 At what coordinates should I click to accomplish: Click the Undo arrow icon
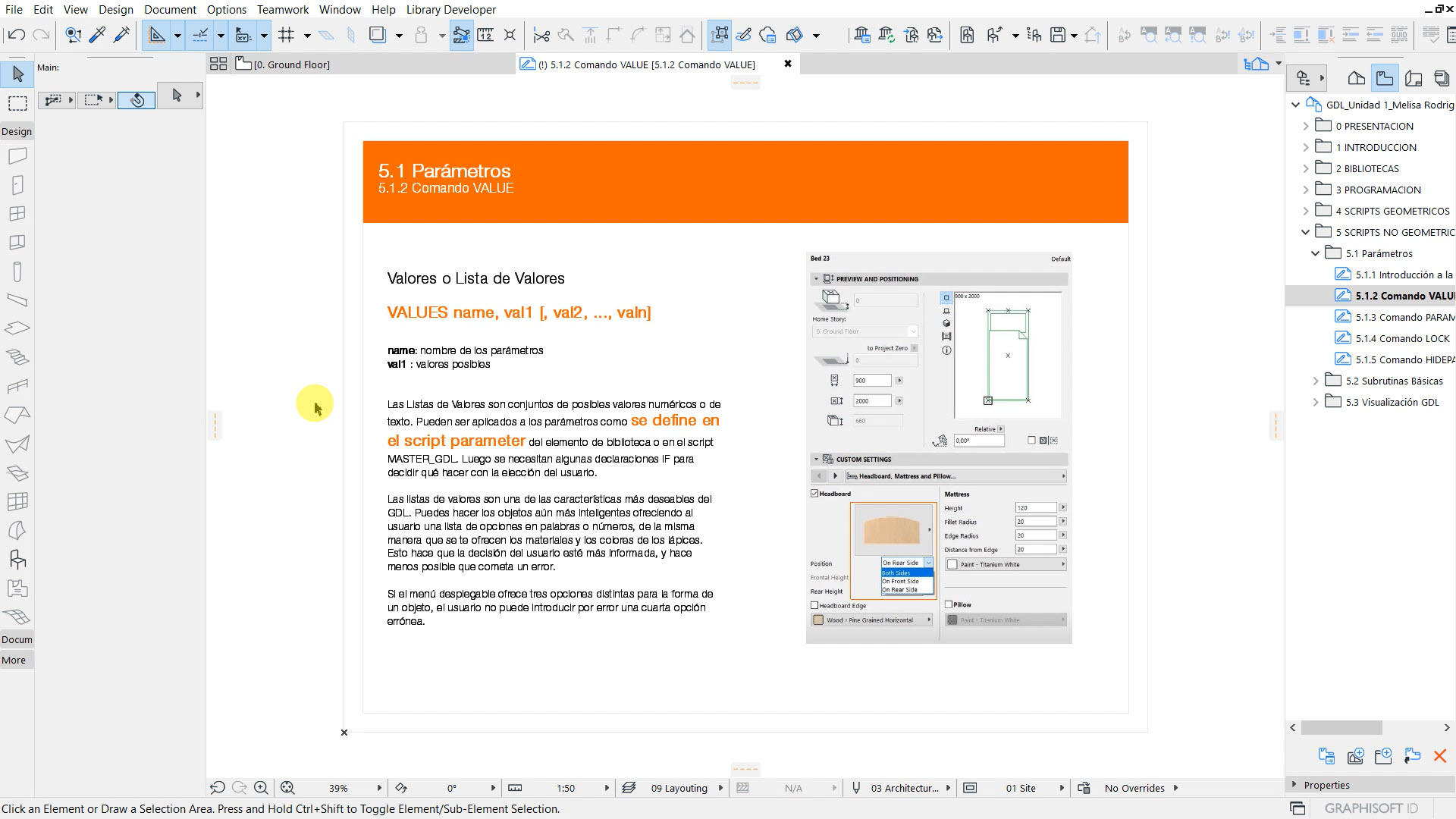17,35
